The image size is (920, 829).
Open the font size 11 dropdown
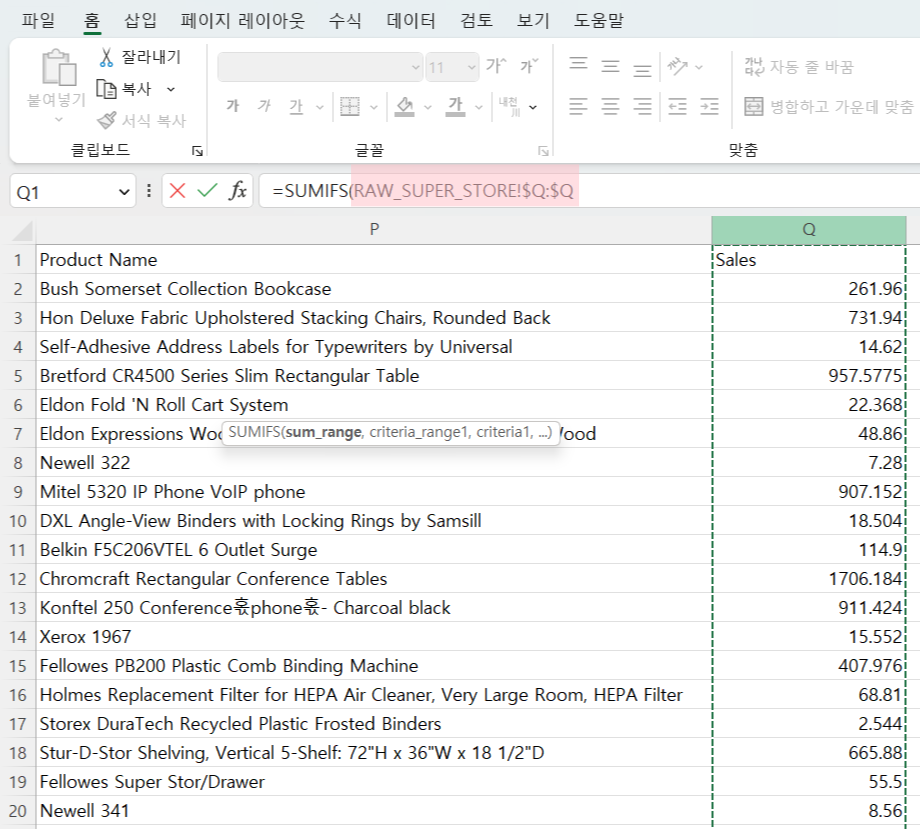click(472, 67)
